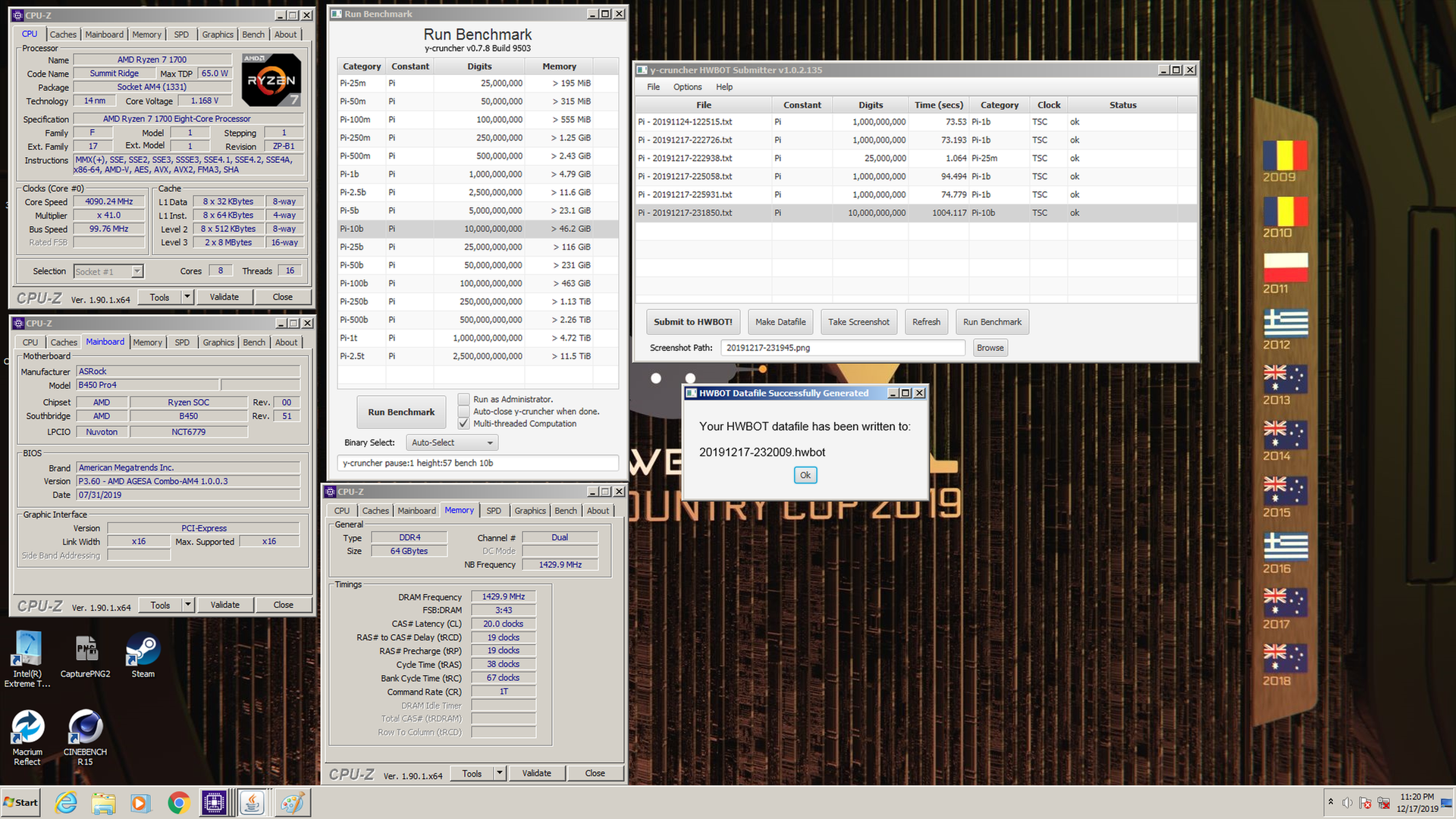
Task: Open Graphics tab in top CPU-Z window
Action: [x=218, y=34]
